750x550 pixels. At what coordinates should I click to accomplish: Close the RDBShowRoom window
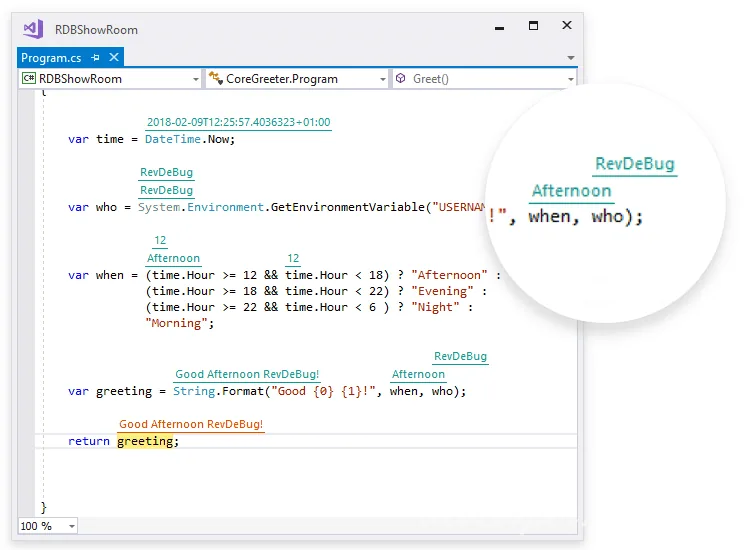click(567, 25)
